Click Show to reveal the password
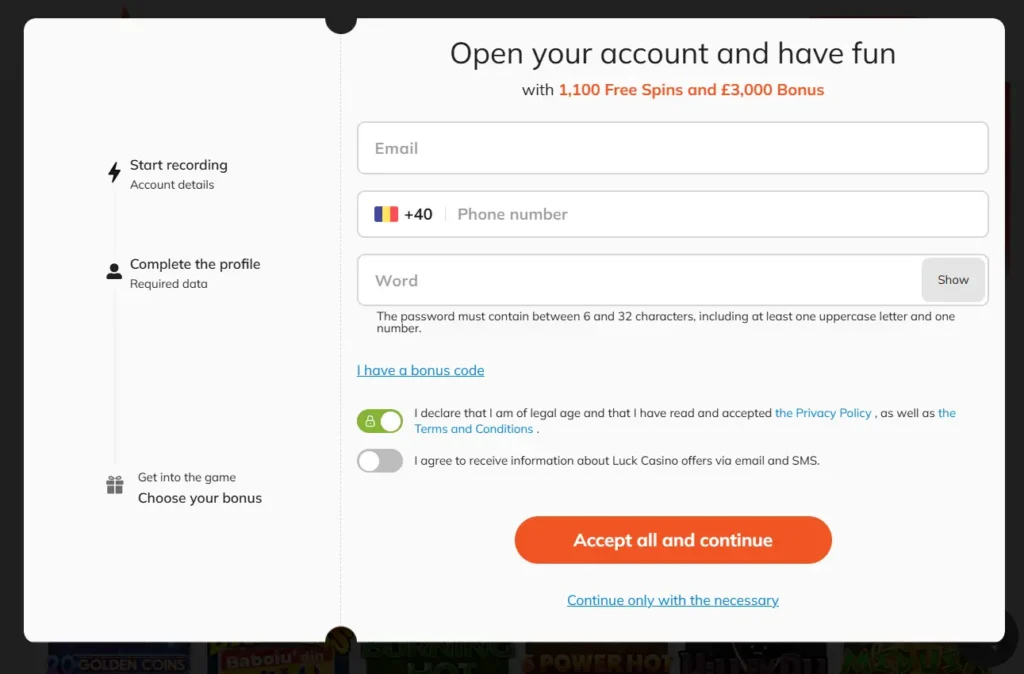Screen dimensions: 1024x674 [x=952, y=280]
